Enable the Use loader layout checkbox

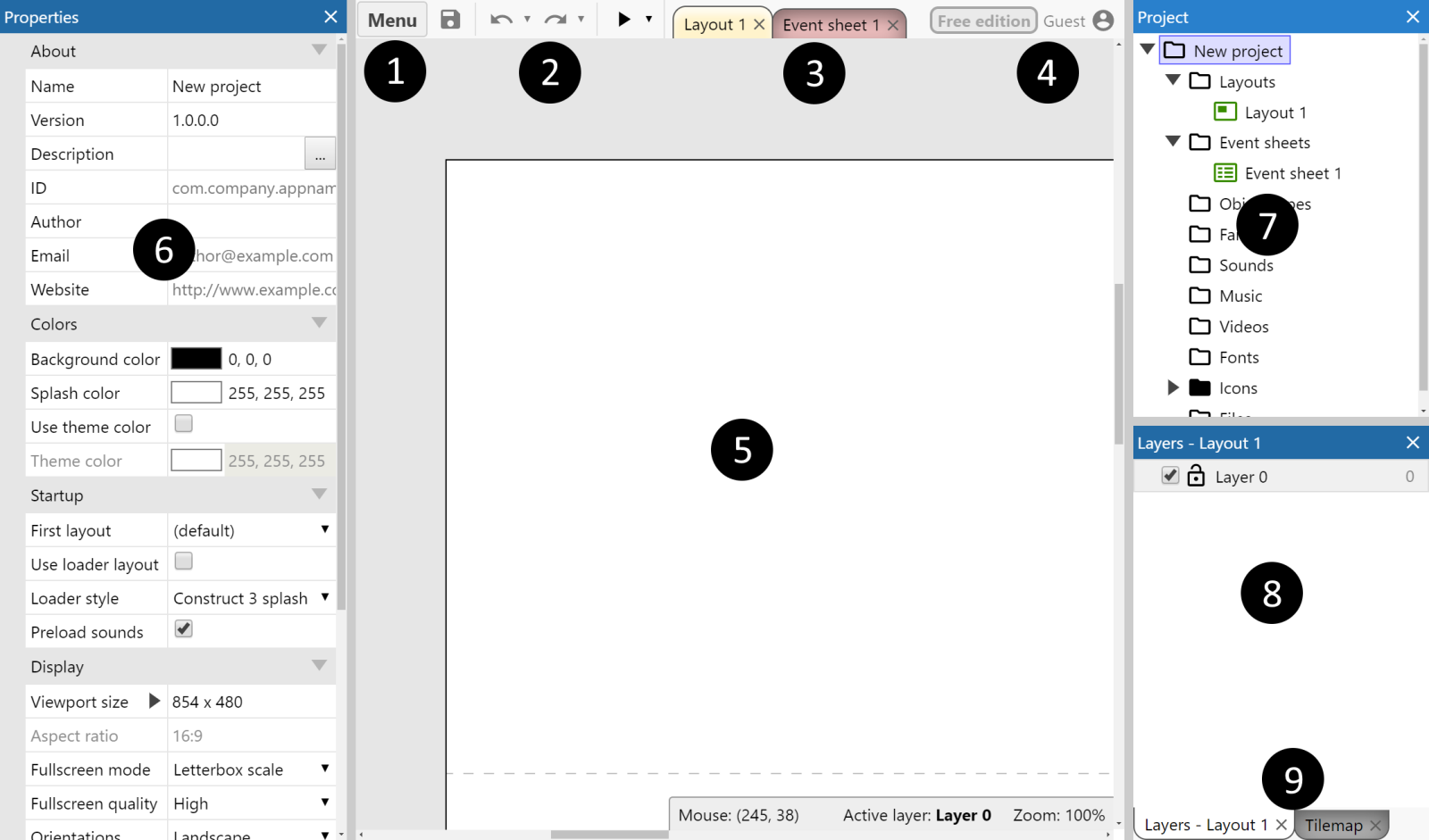click(x=183, y=561)
